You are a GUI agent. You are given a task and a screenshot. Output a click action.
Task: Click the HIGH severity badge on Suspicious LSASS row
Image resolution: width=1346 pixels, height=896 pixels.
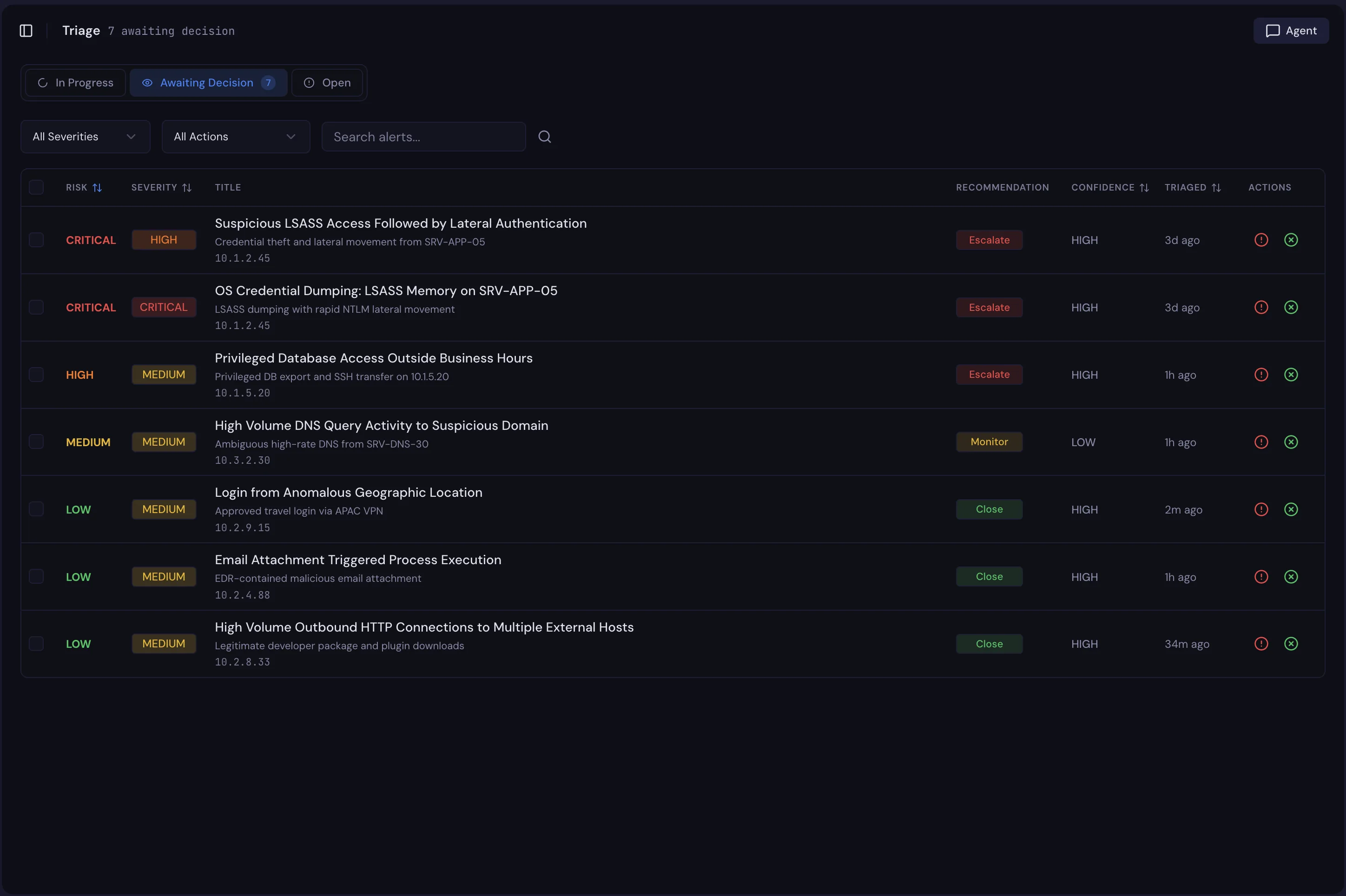coord(164,240)
